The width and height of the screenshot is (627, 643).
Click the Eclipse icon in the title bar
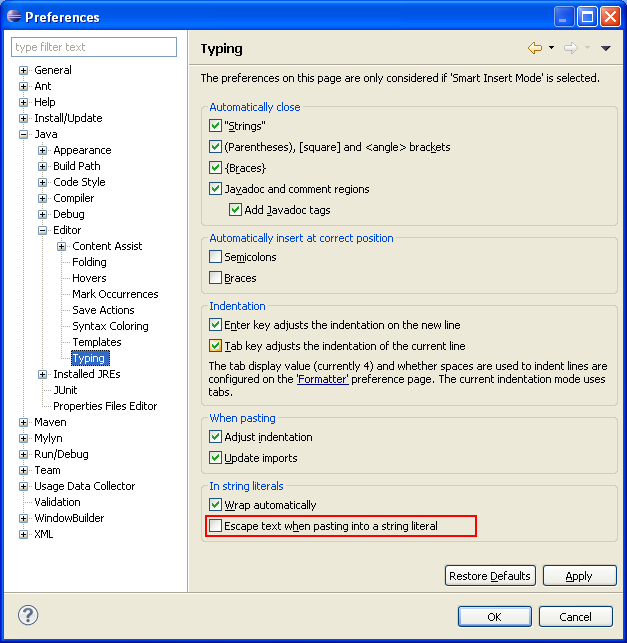tap(14, 16)
